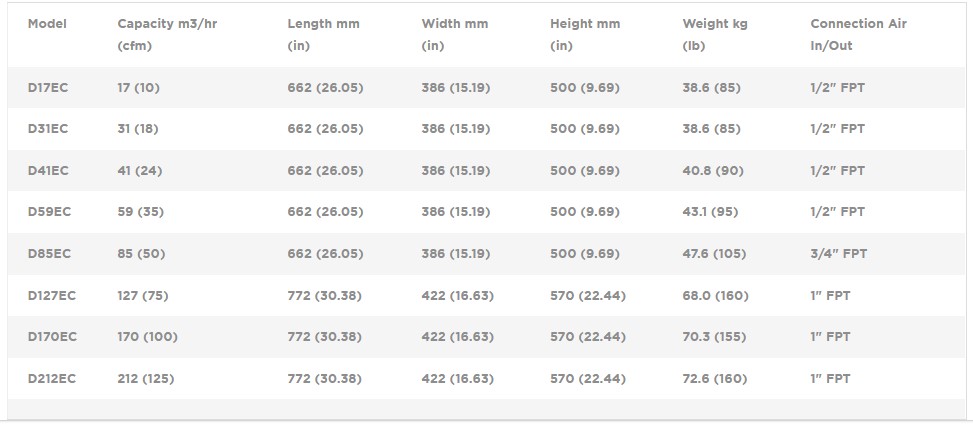Viewport: 973px width, 424px height.
Task: Click the 70.3 (155) weight value
Action: [x=714, y=337]
